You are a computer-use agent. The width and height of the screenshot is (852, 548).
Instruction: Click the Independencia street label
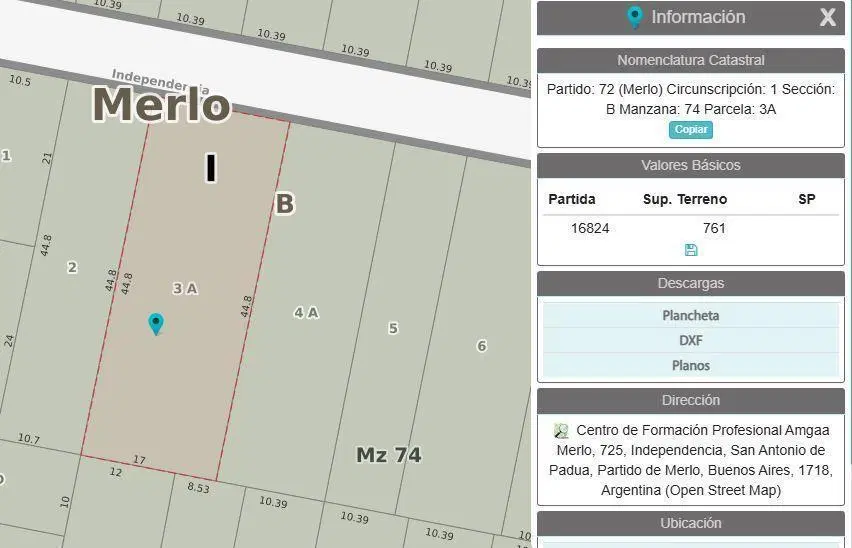pos(160,82)
